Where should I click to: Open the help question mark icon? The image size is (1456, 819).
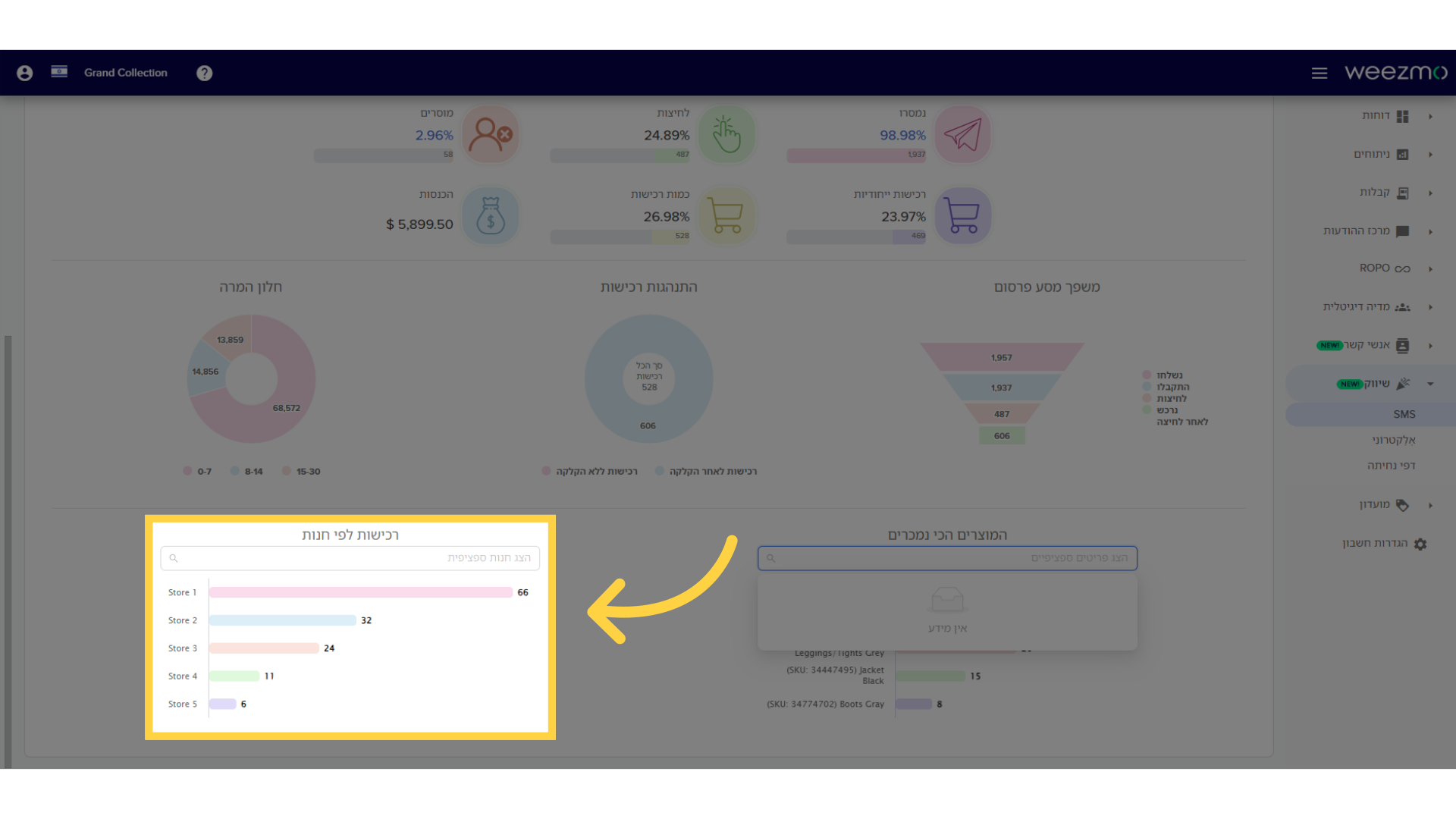coord(204,73)
